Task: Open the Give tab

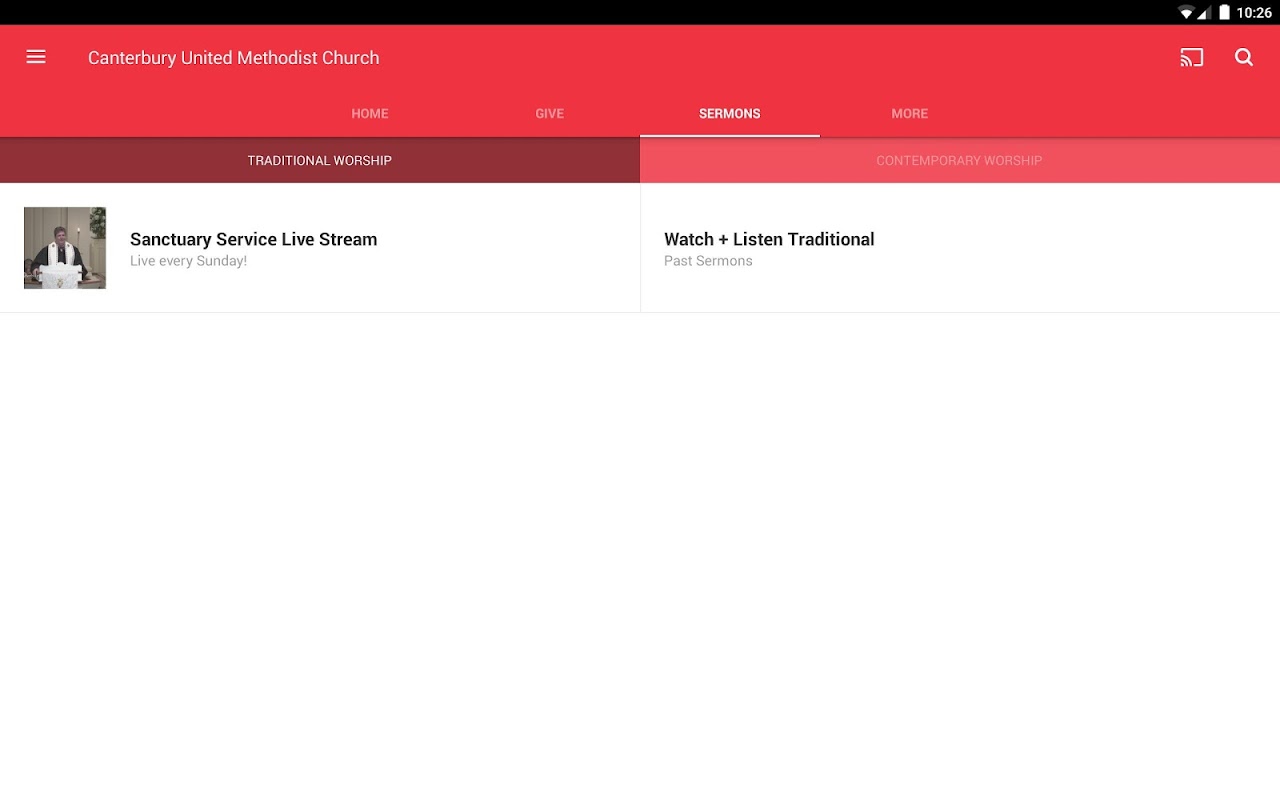Action: (x=550, y=114)
